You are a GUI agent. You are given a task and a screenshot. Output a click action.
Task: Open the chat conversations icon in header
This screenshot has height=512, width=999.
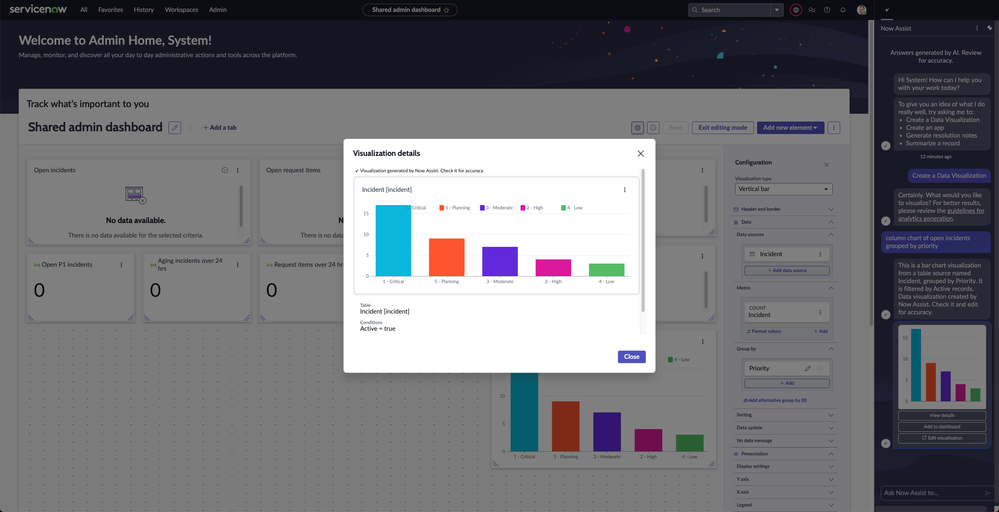coord(812,10)
